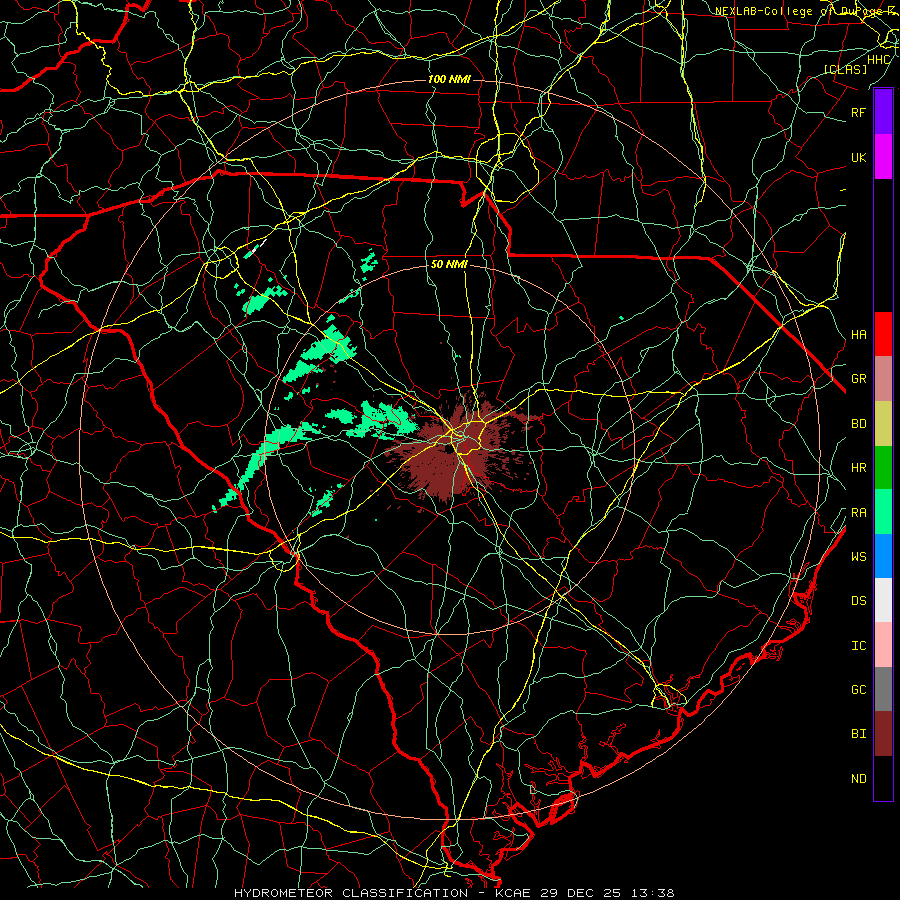Click the RF legend label
This screenshot has width=900, height=900.
click(858, 112)
